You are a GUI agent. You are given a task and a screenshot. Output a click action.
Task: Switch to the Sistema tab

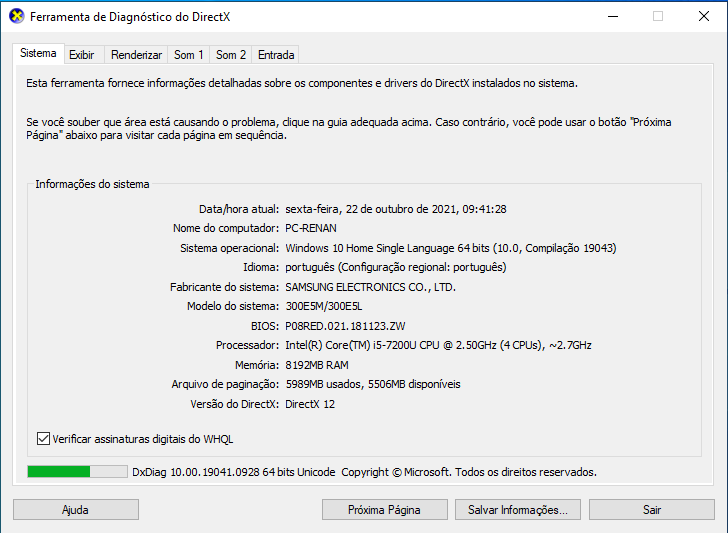tap(38, 54)
